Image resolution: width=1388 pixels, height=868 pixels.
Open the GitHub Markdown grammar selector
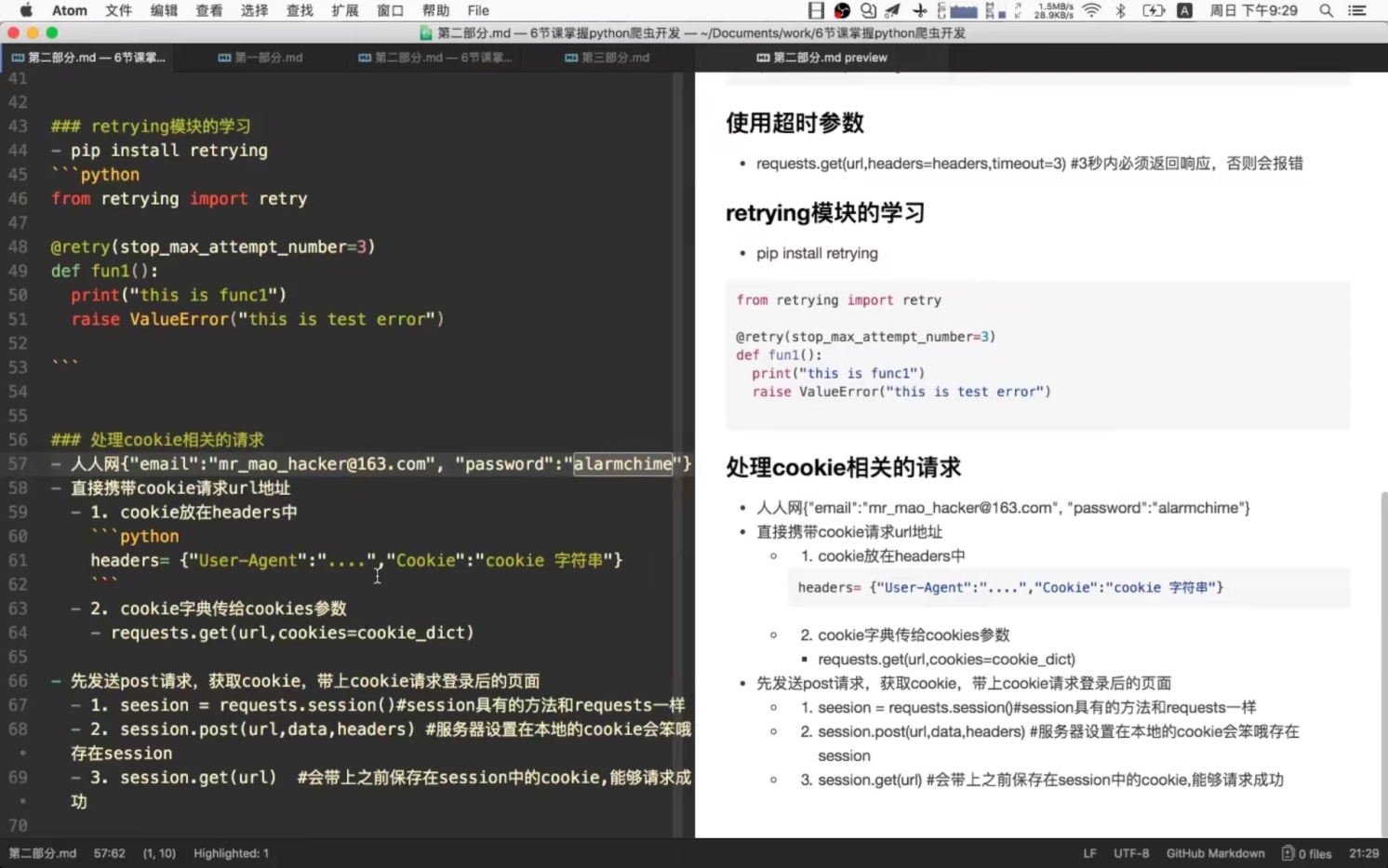click(1215, 852)
